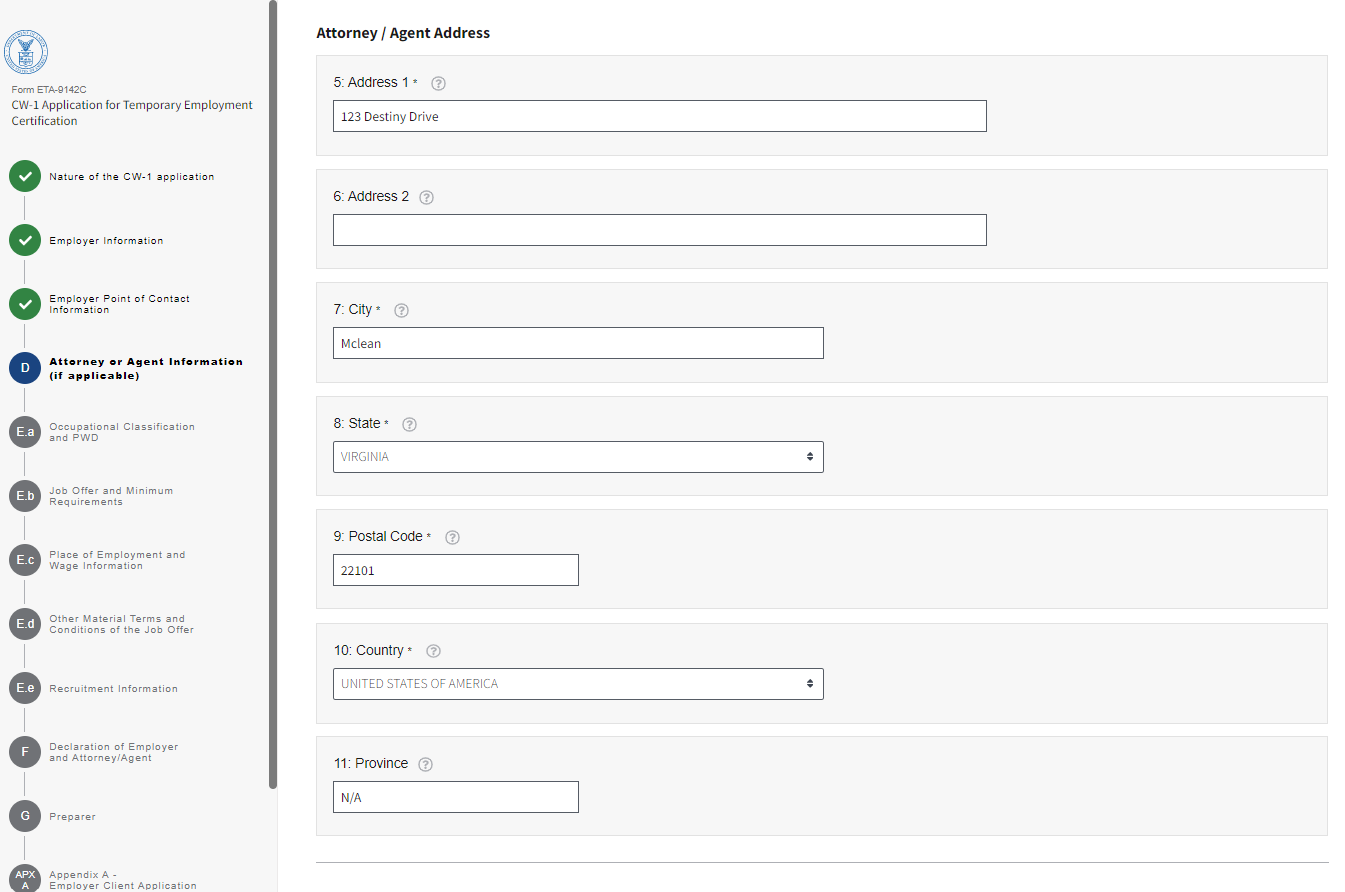This screenshot has width=1345, height=892.
Task: Open the State dropdown showing Virginia
Action: (x=578, y=457)
